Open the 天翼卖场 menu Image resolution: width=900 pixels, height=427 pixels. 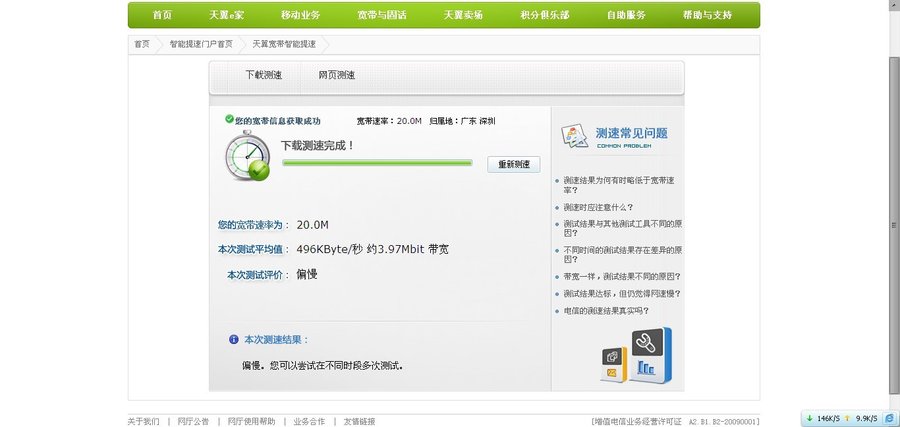coord(463,15)
